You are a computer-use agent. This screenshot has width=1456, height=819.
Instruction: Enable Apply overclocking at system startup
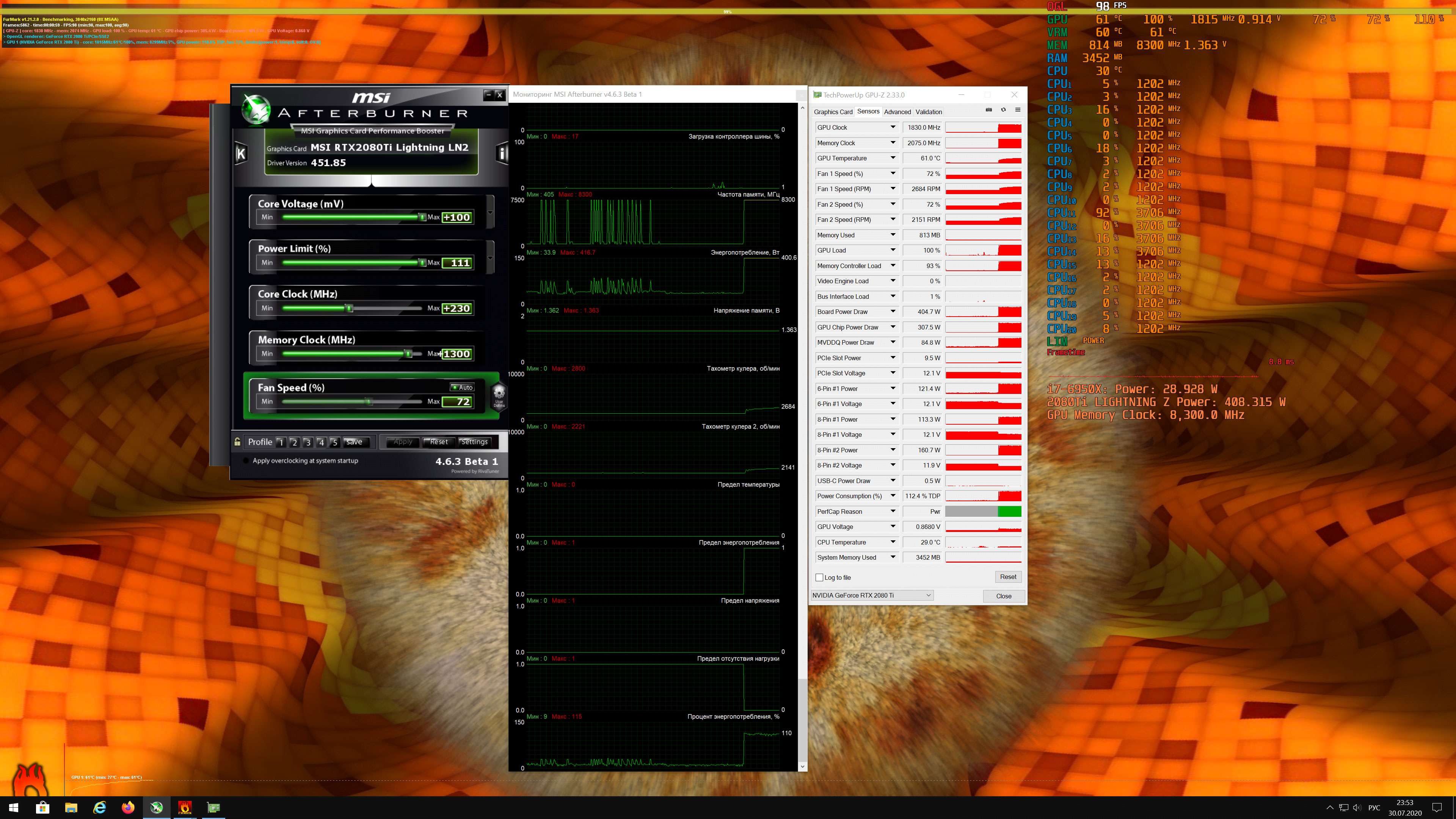[x=246, y=461]
